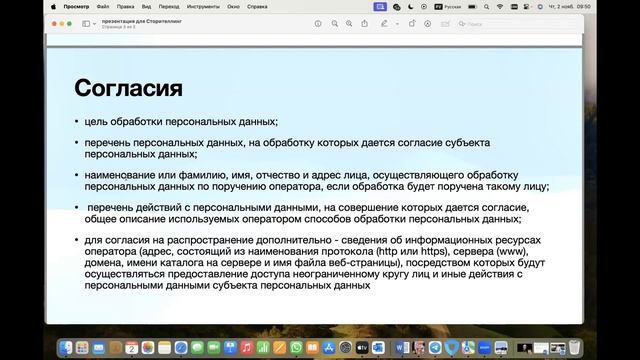Image resolution: width=640 pixels, height=360 pixels.
Task: Open Telegram from the Dock
Action: coord(435,348)
